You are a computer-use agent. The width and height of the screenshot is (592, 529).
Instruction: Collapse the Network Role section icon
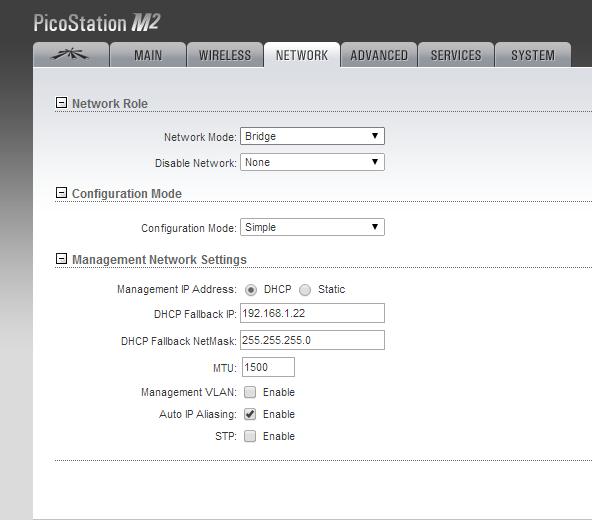coord(61,103)
